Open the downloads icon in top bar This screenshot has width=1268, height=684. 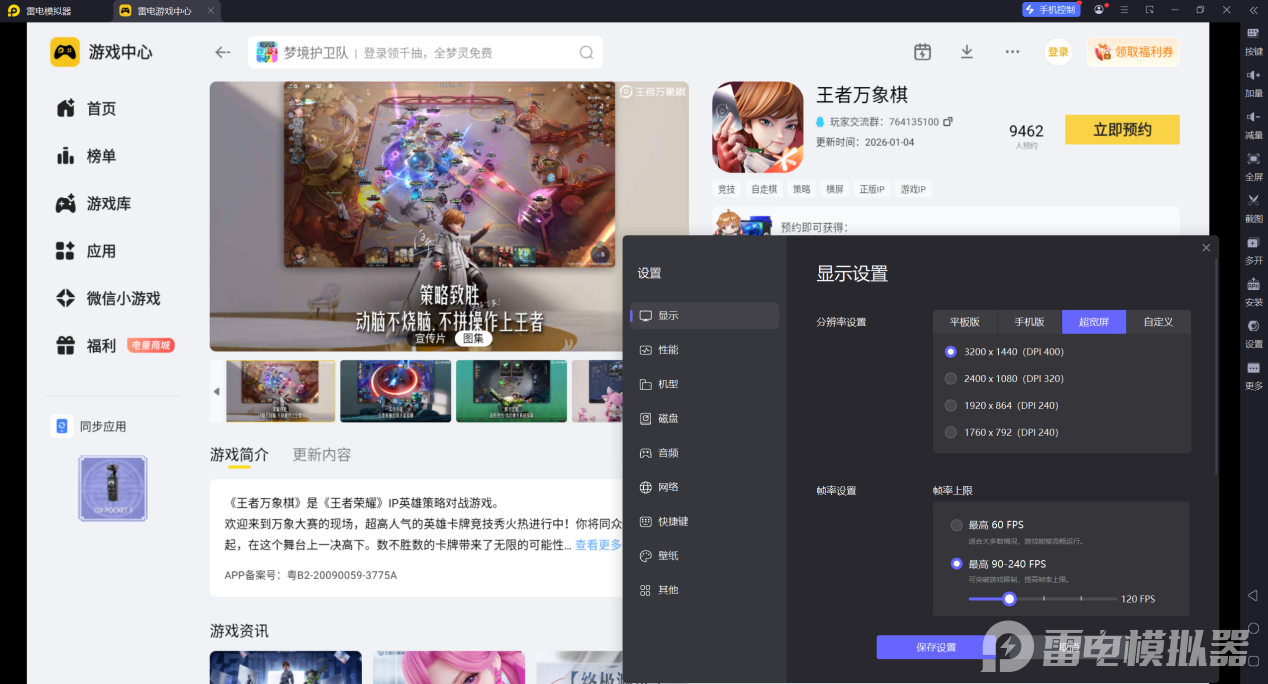(967, 52)
